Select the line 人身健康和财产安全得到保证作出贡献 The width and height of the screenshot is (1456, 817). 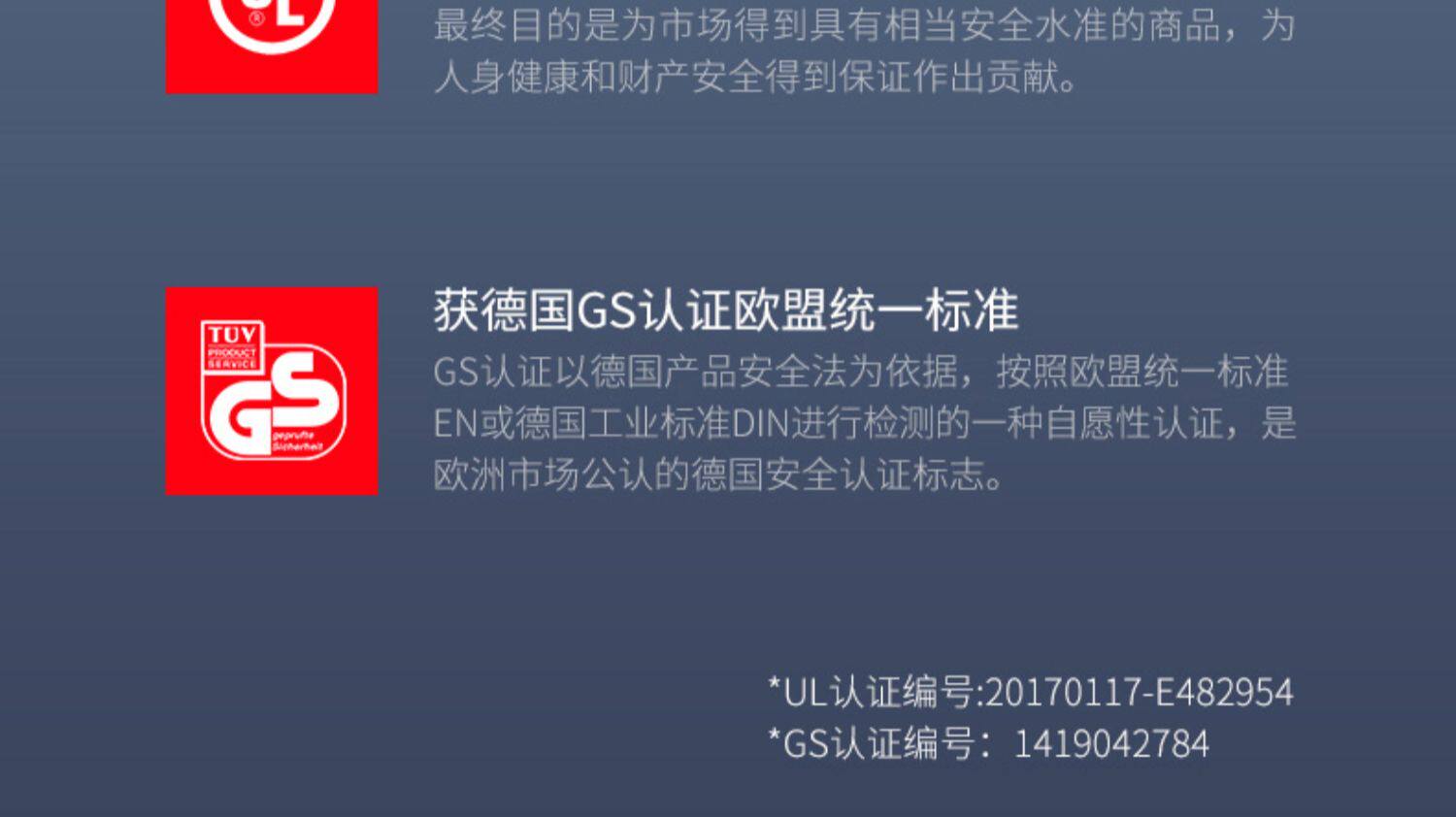[x=756, y=78]
